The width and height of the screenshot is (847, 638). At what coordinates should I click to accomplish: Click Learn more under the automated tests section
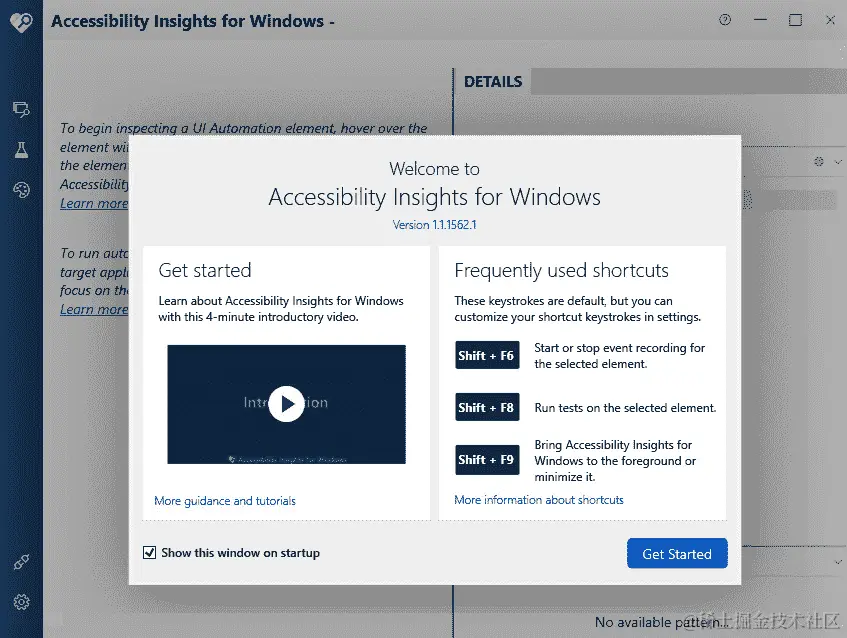[x=94, y=309]
